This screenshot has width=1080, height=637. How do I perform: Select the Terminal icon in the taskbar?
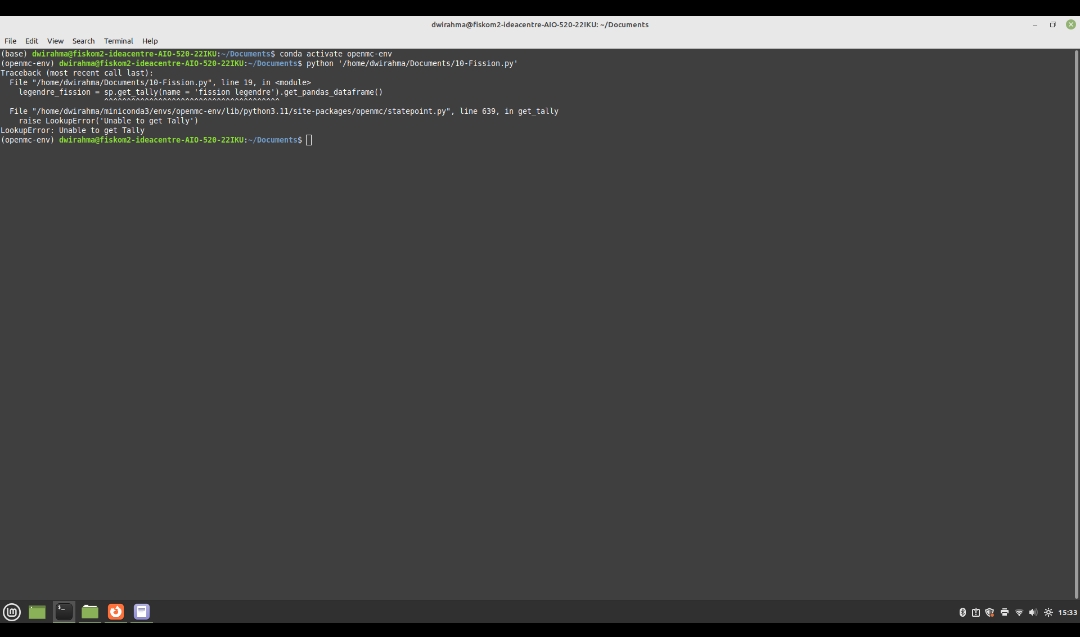[63, 612]
